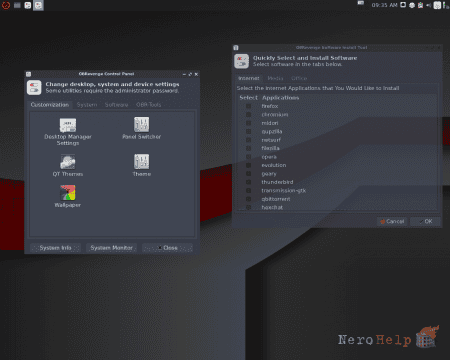Open Software Install Tool window menu icon

pyautogui.click(x=236, y=48)
